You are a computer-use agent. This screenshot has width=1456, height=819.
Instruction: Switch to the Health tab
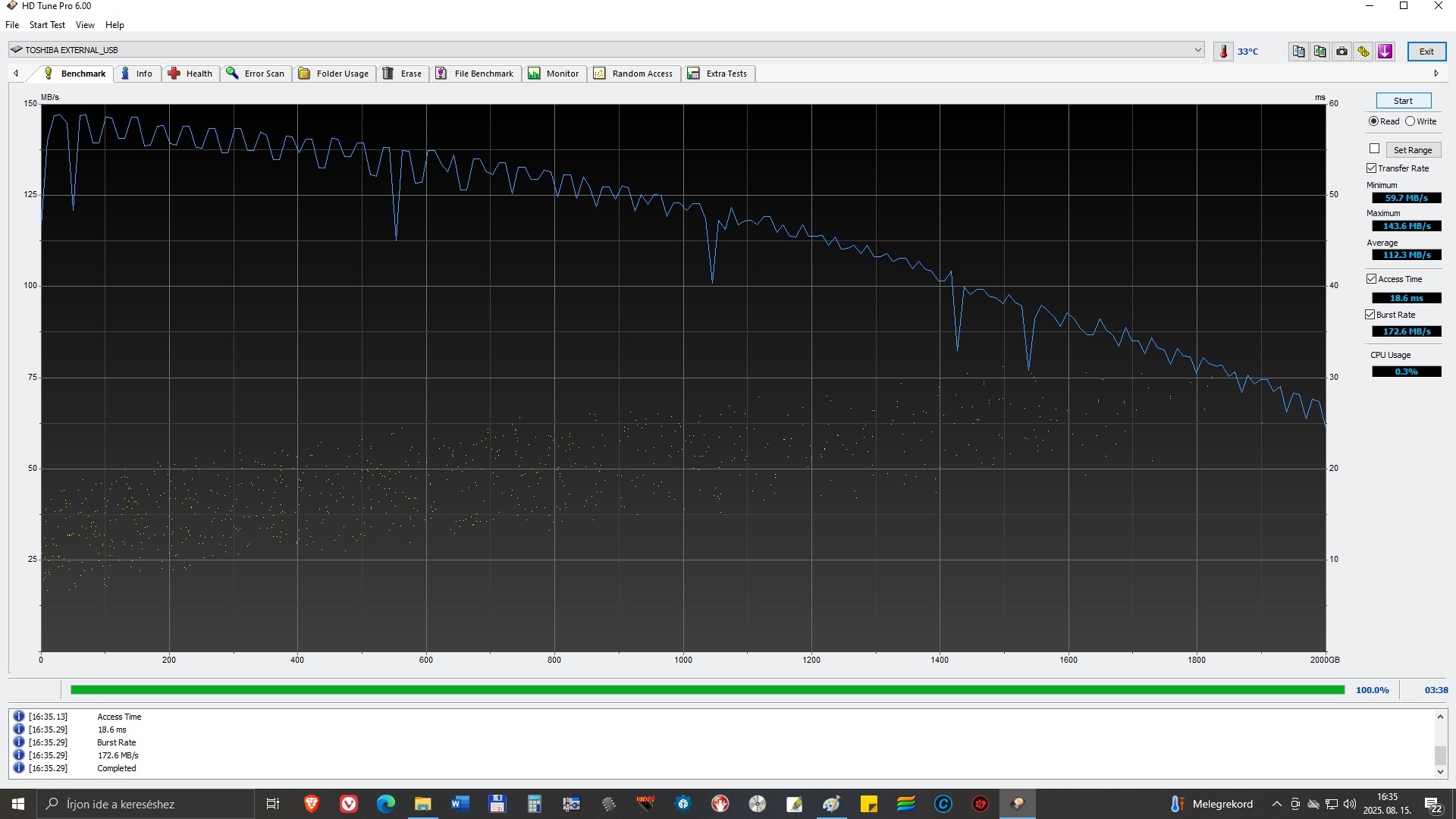[x=191, y=74]
